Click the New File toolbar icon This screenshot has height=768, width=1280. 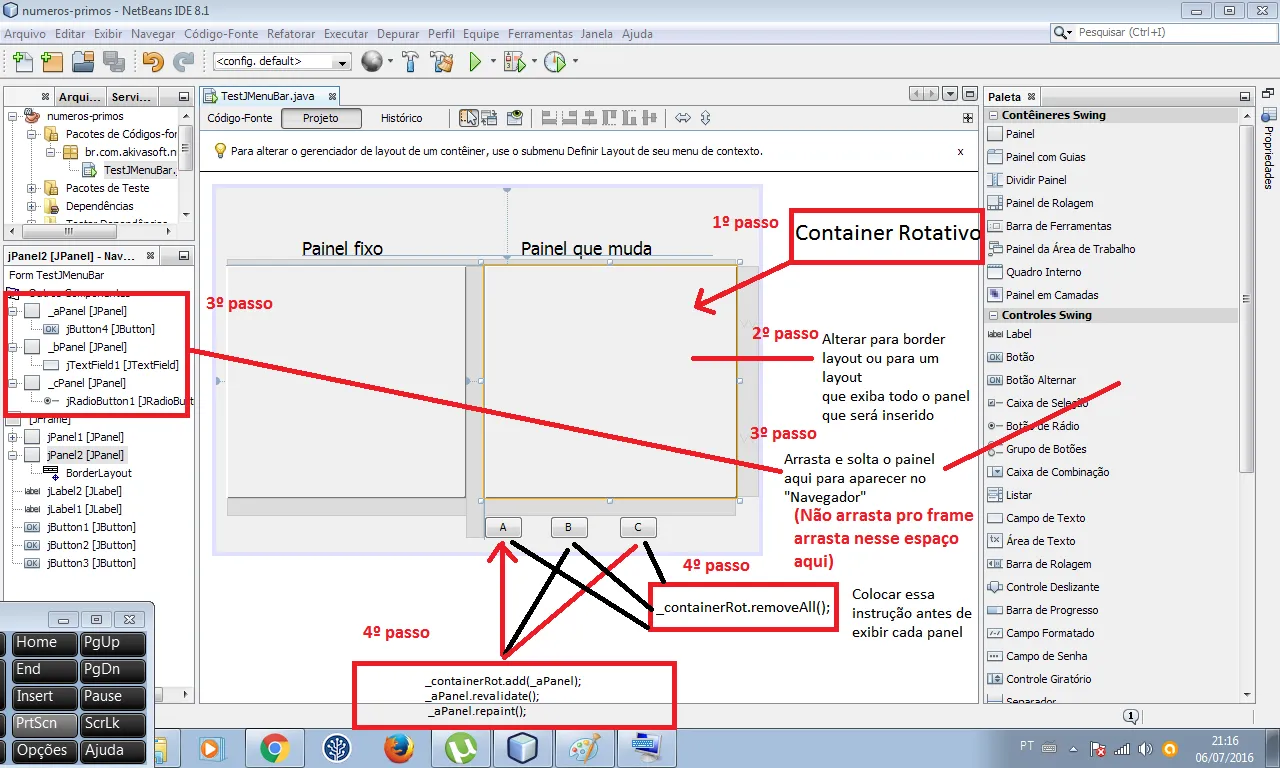click(x=22, y=62)
